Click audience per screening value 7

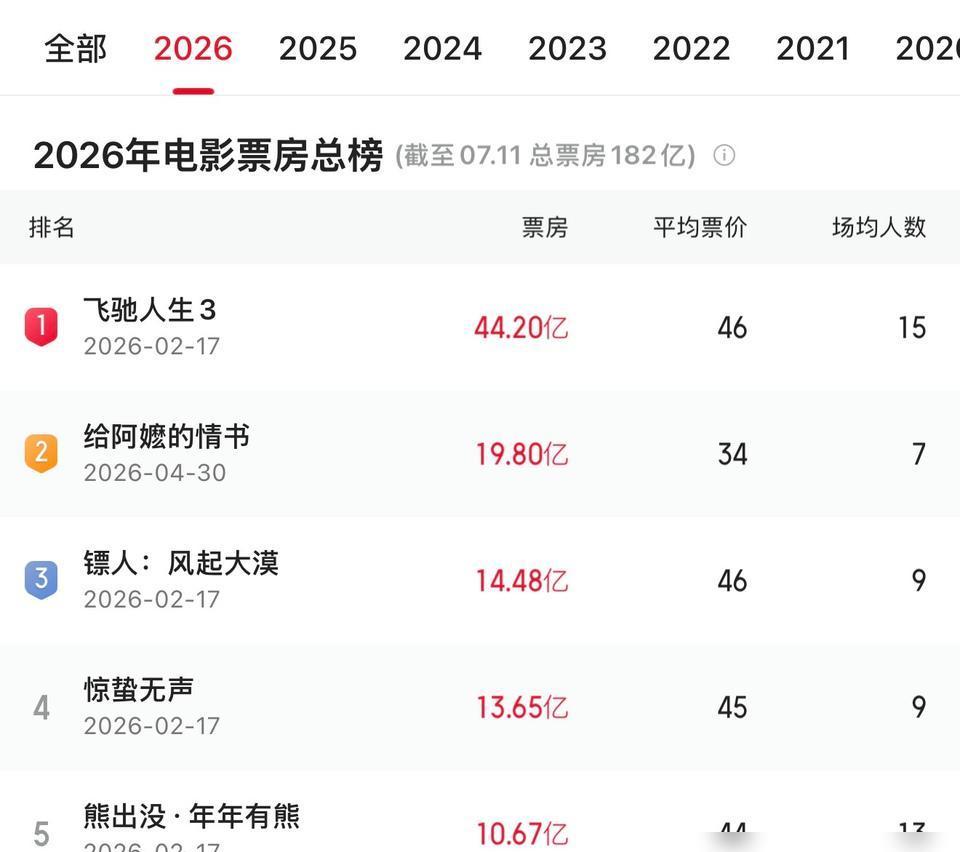point(919,454)
